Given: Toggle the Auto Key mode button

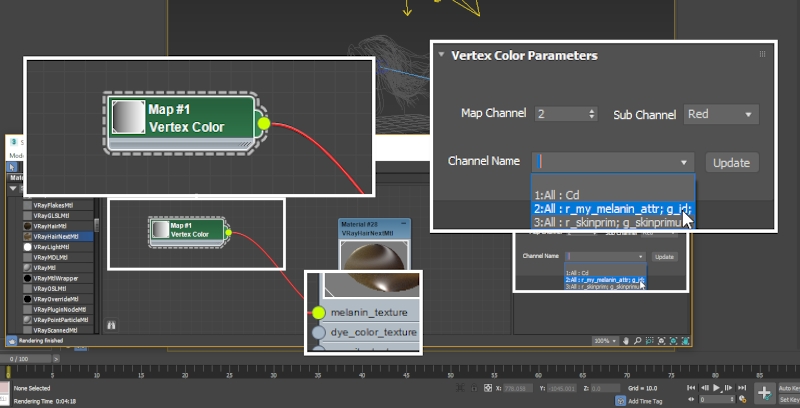Looking at the screenshot, I should pyautogui.click(x=788, y=387).
